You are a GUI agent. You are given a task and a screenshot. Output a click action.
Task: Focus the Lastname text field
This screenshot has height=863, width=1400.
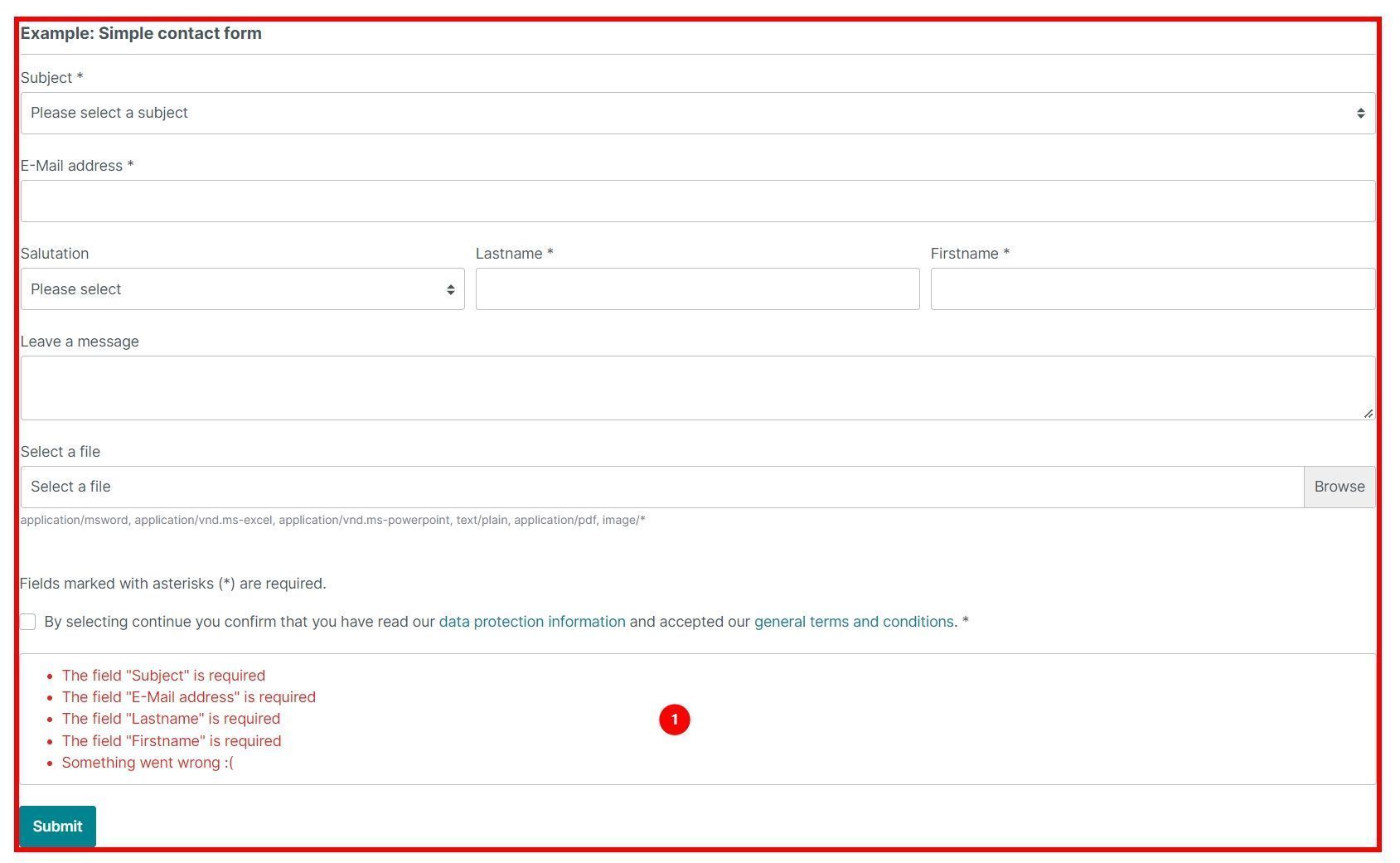tap(697, 289)
